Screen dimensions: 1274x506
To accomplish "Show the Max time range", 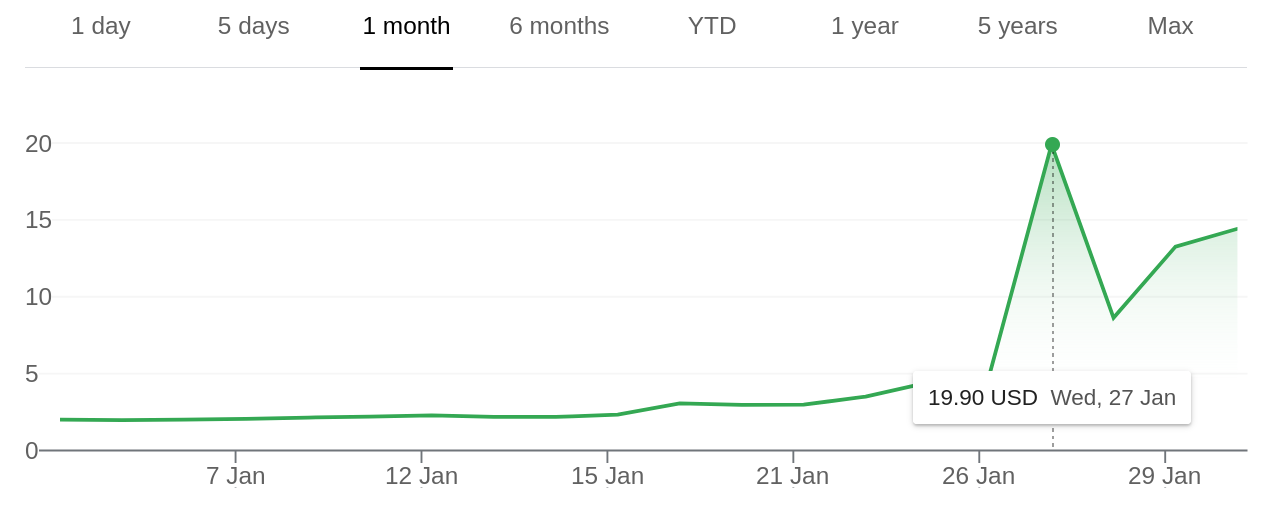I will click(x=1170, y=26).
